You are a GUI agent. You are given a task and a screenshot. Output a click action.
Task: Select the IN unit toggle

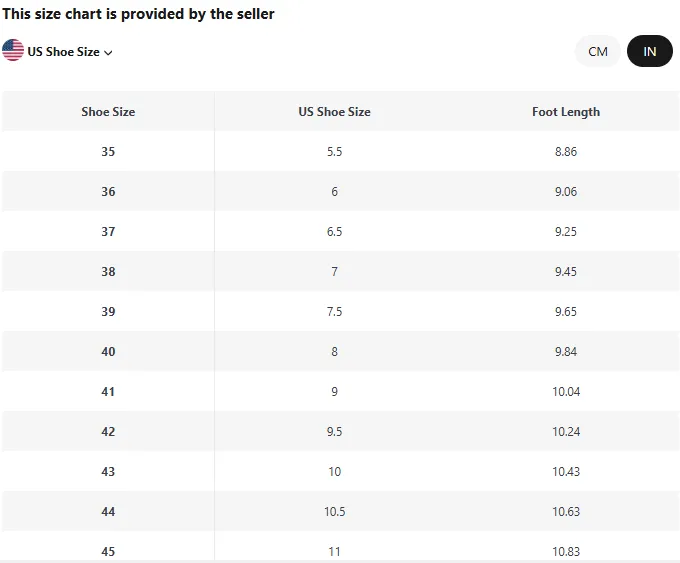(x=650, y=51)
